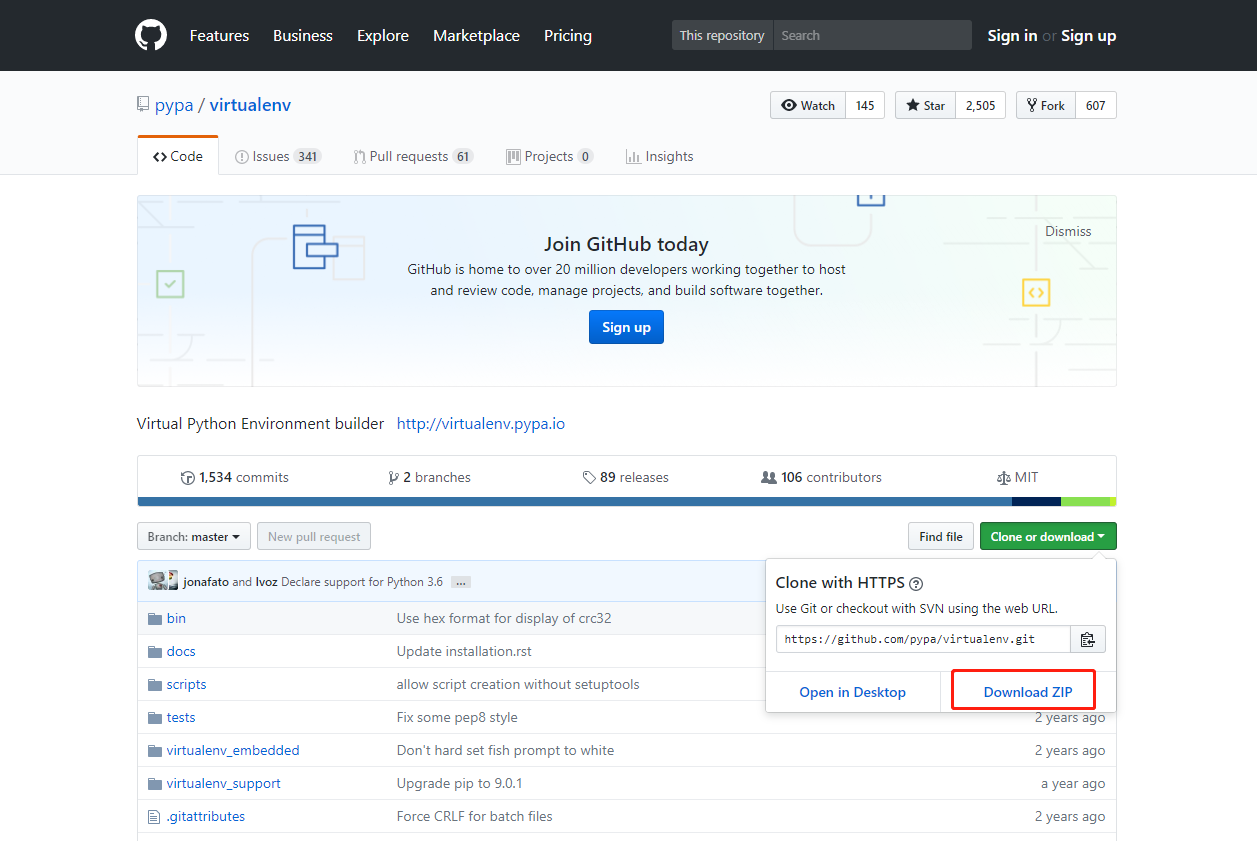This screenshot has height=841, width=1257.
Task: Expand commit message ellipsis button
Action: coord(461,582)
